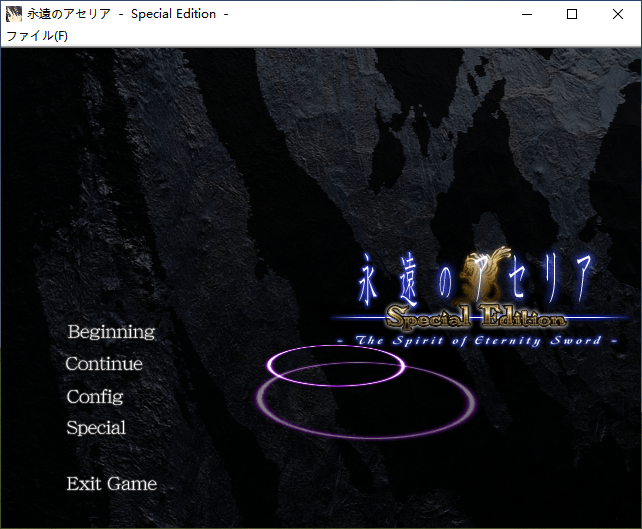Click the blue horizontal line beside the logo

pos(600,318)
